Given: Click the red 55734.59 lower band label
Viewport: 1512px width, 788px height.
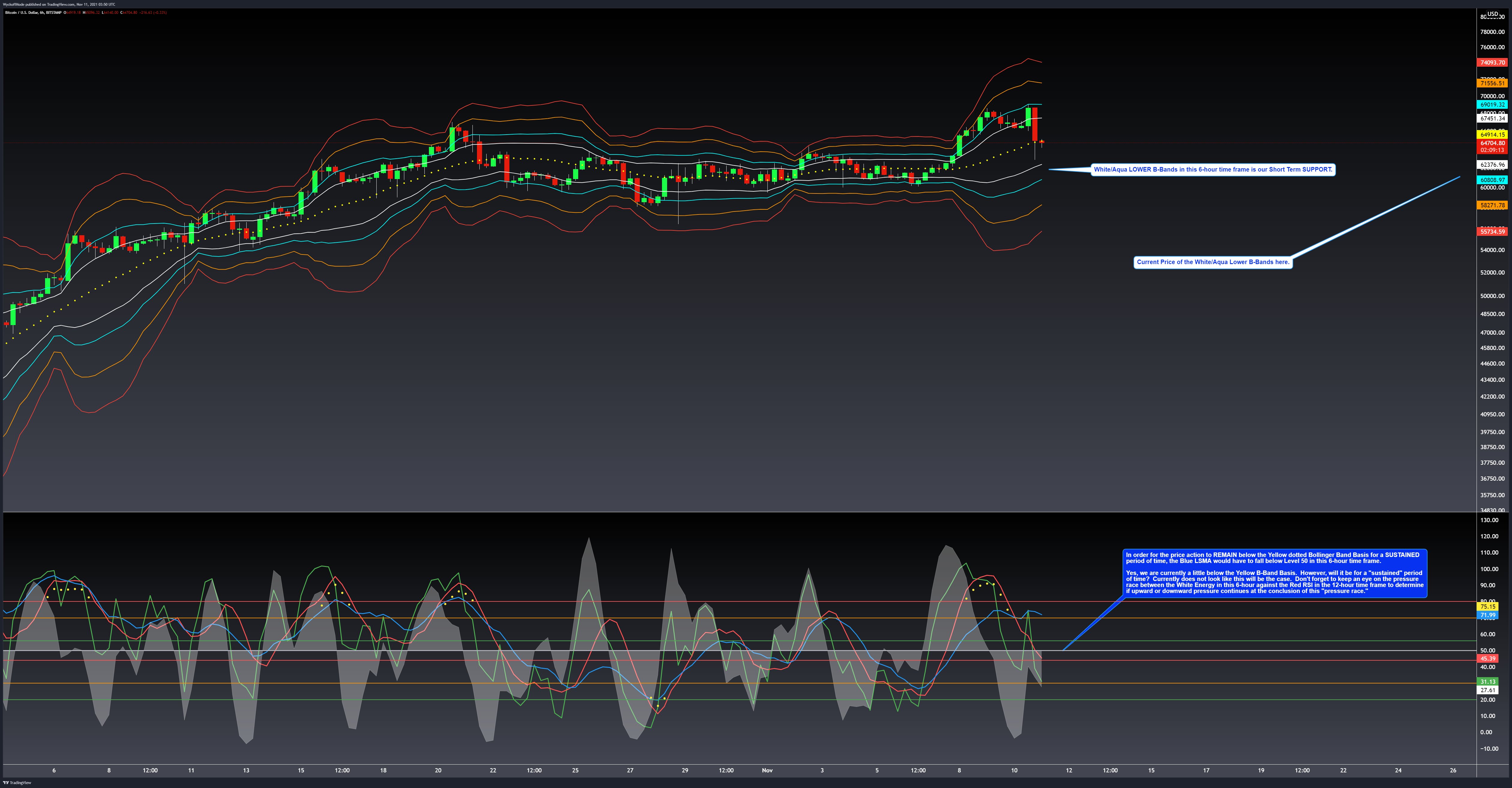Looking at the screenshot, I should pyautogui.click(x=1492, y=232).
